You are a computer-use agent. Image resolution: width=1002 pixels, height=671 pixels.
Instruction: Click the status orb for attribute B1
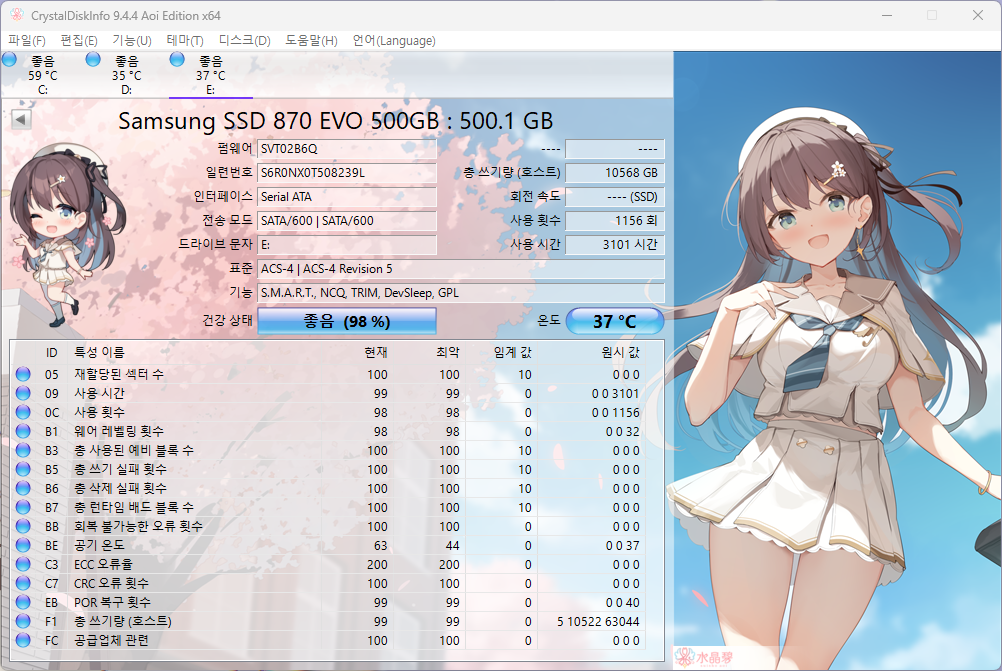coord(23,431)
